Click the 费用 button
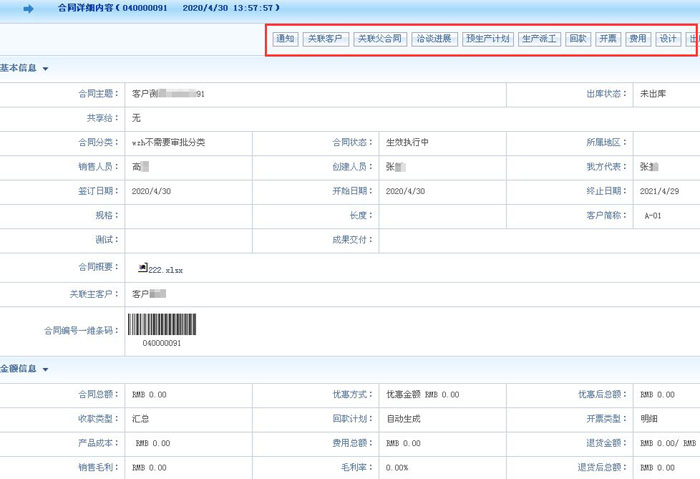 click(x=637, y=40)
